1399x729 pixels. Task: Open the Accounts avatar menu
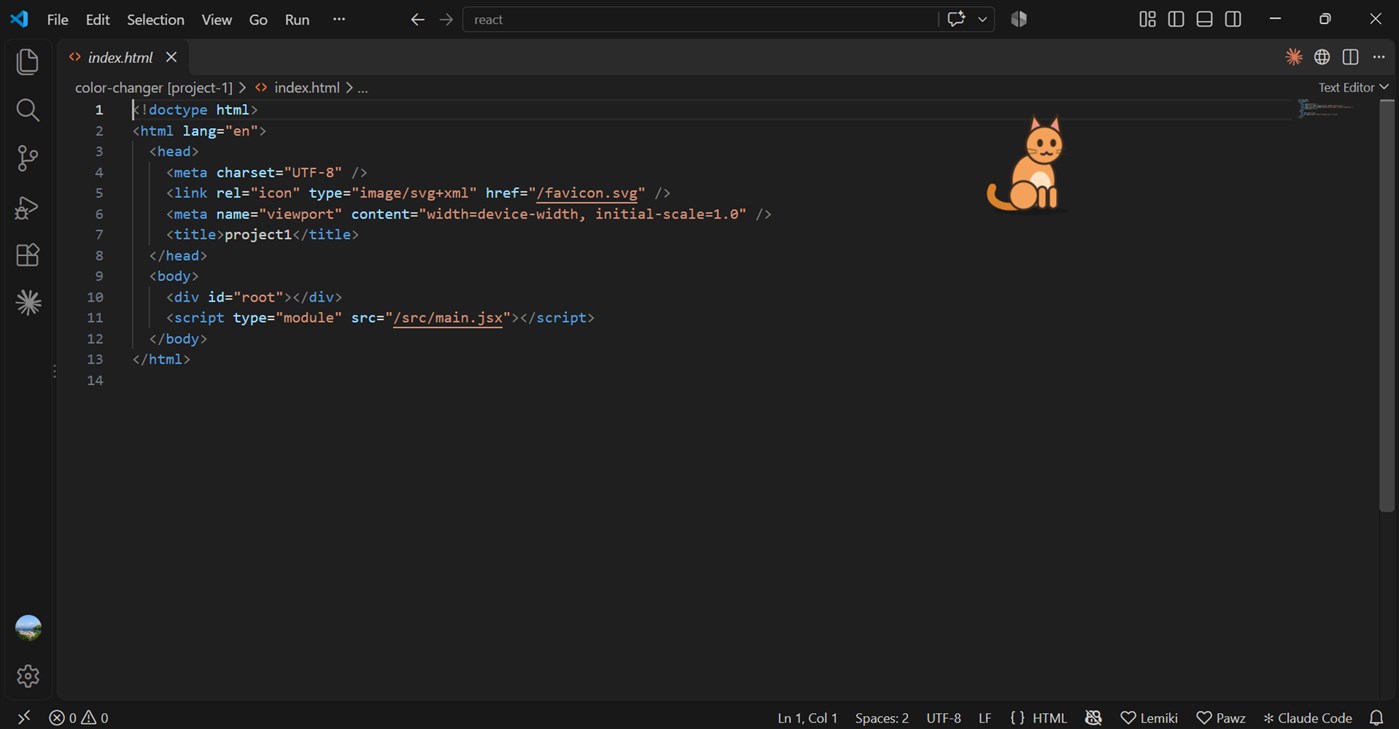pyautogui.click(x=28, y=628)
